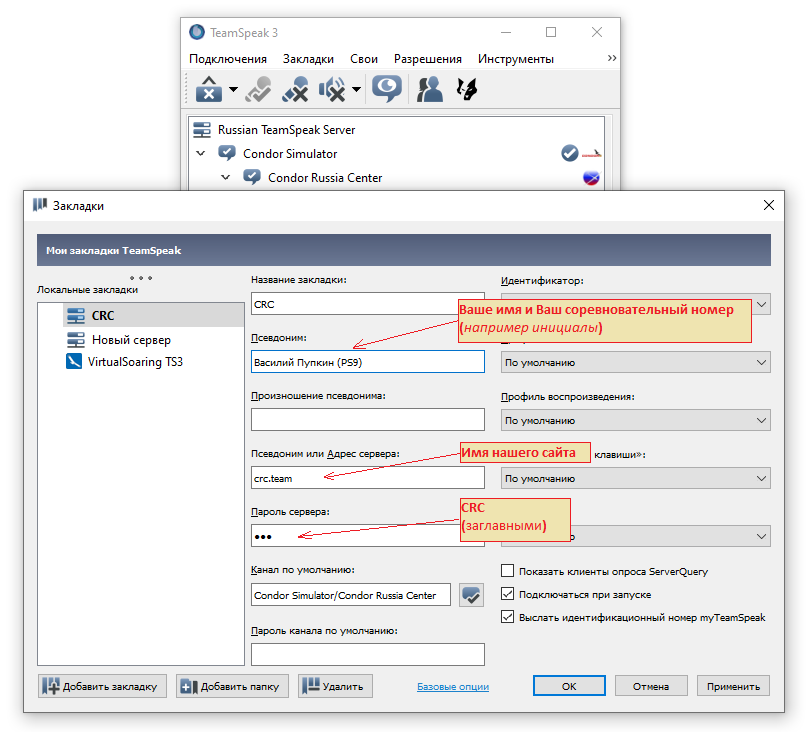Toggle Выслать идентификационный номер myTeamSpeak checkbox
812x732 pixels.
pos(507,618)
